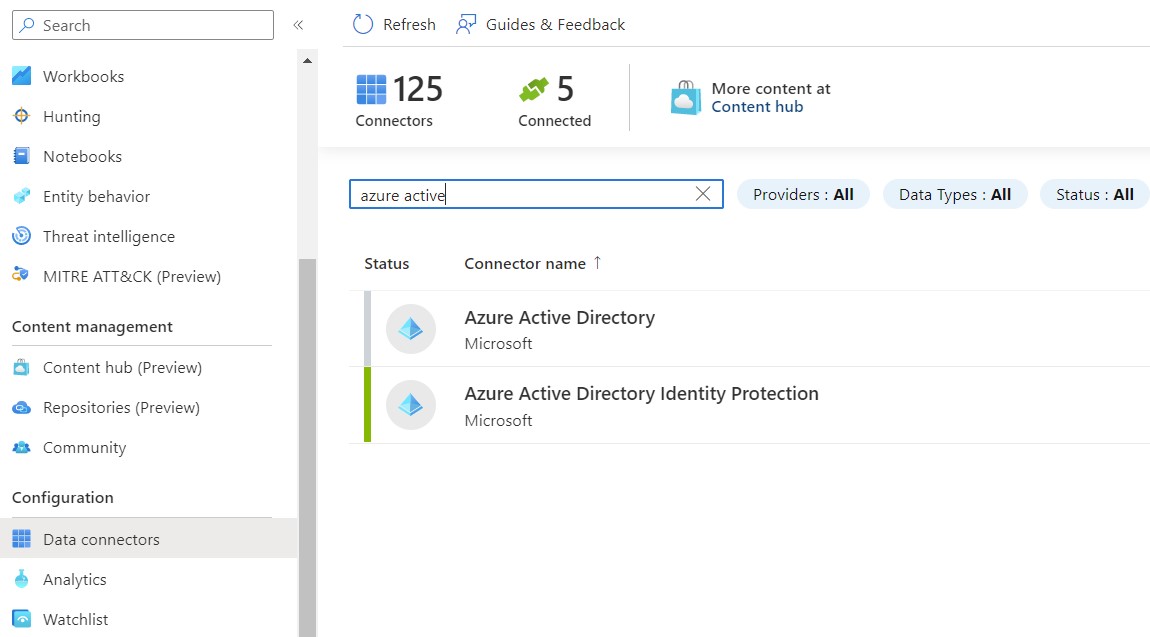
Task: Open the Data Types filter dropdown
Action: [x=954, y=194]
